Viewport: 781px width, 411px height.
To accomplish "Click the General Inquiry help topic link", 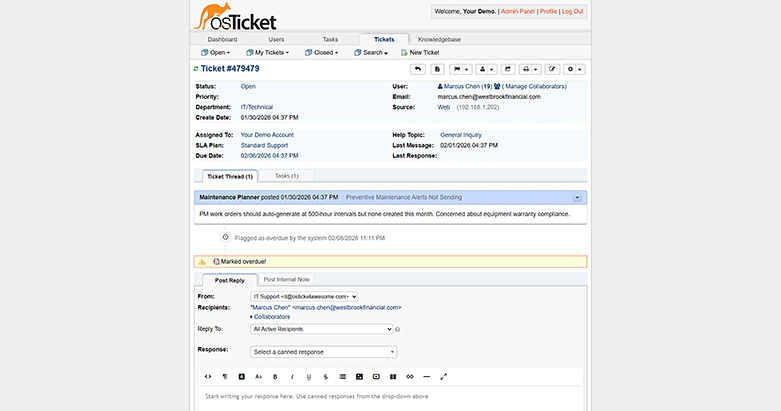I will (x=461, y=135).
